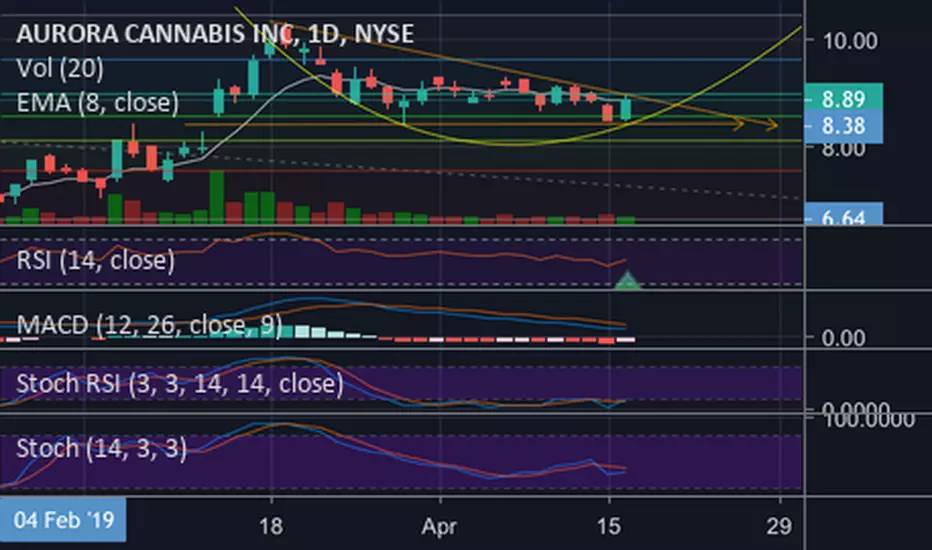Image resolution: width=932 pixels, height=550 pixels.
Task: Click the 04 Feb '19 date marker
Action: 63,520
